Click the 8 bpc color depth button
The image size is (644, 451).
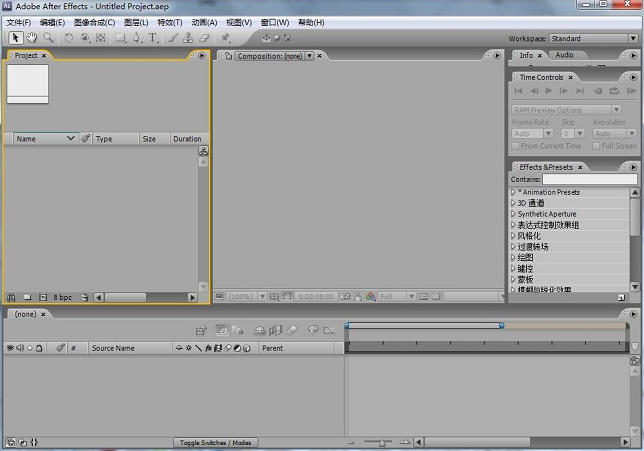62,297
